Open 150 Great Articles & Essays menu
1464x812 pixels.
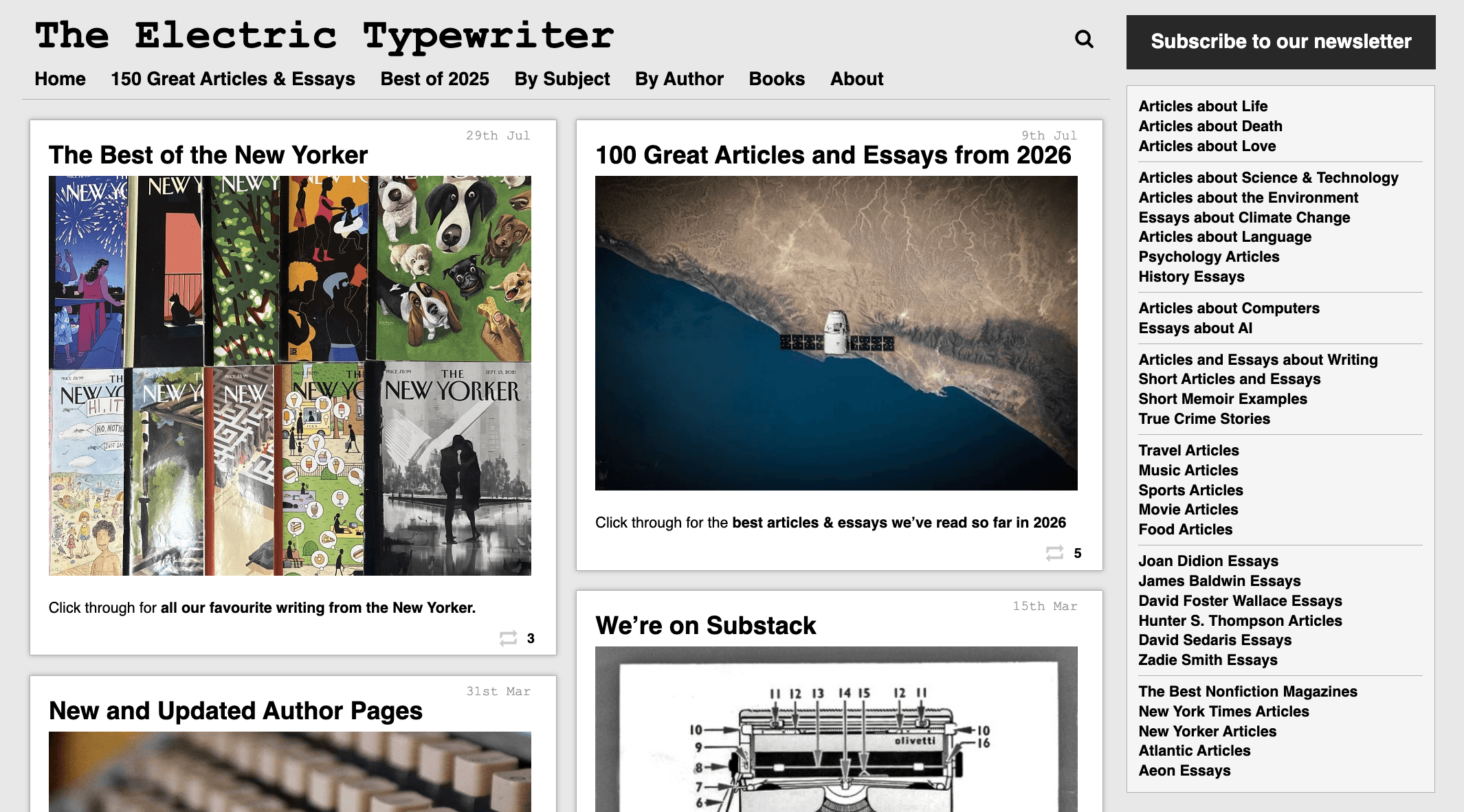pos(233,79)
